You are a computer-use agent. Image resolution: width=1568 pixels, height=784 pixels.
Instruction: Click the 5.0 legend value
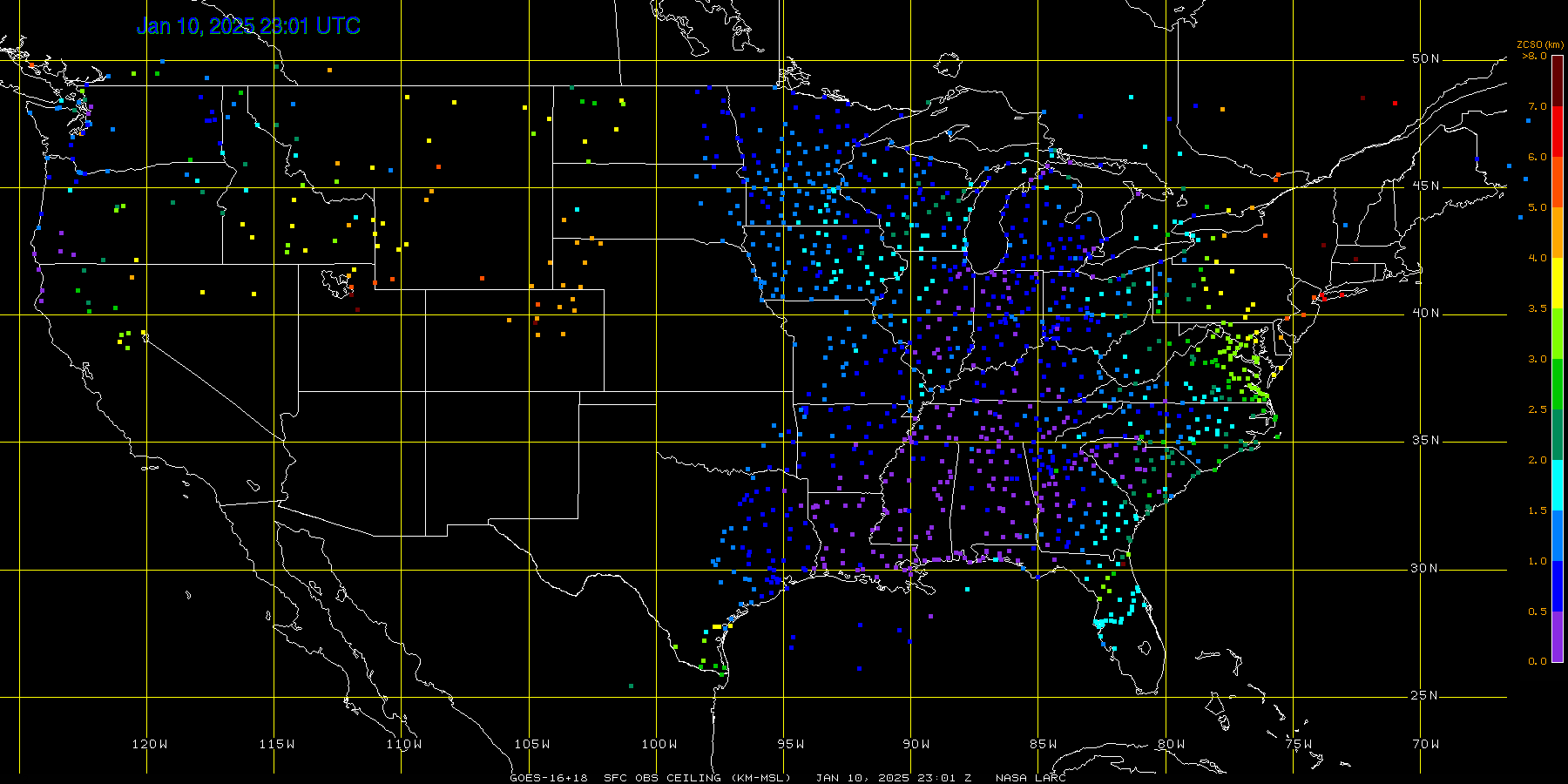(1538, 207)
